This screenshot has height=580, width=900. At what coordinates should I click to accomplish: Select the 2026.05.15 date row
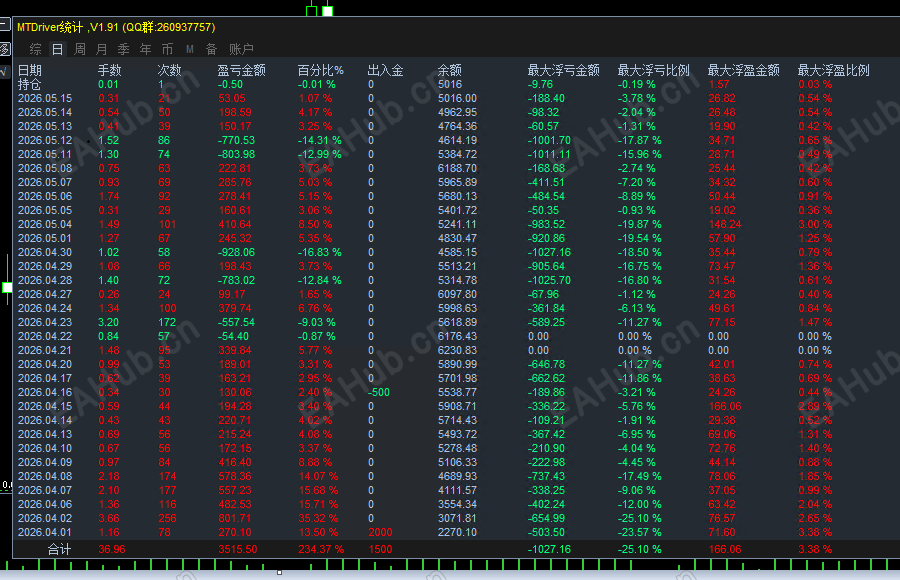tap(45, 98)
